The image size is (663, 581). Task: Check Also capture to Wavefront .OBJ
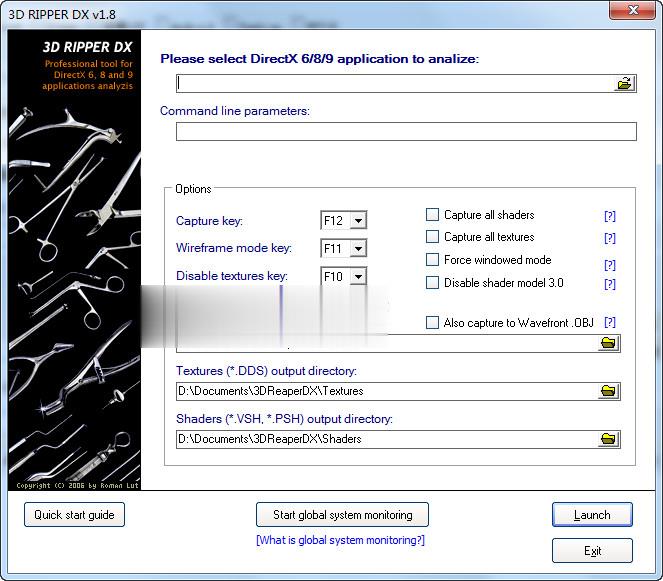tap(432, 323)
